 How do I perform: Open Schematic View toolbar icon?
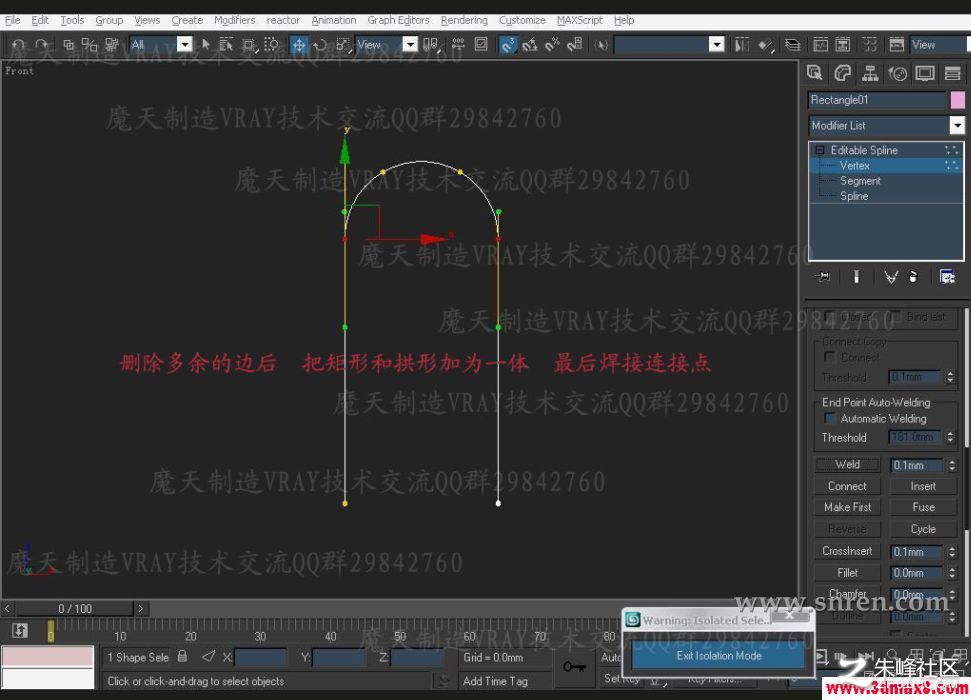[x=843, y=45]
